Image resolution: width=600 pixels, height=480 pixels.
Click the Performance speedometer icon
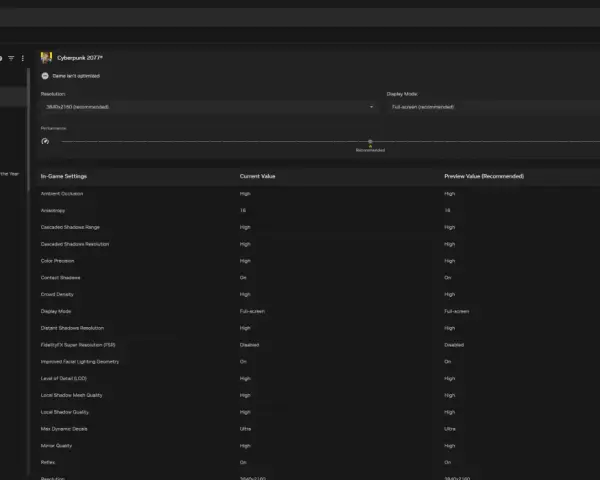coord(45,141)
